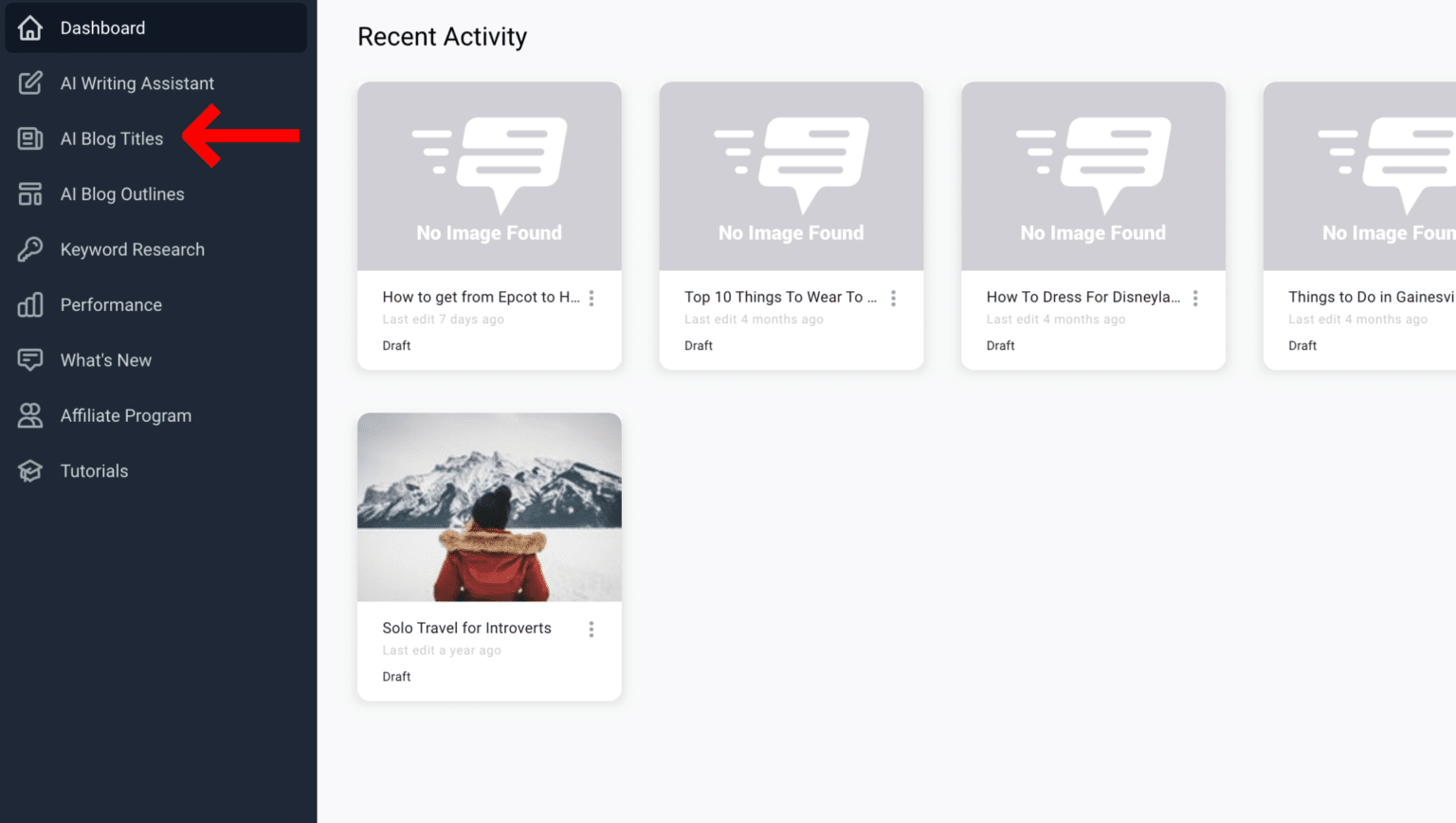Image resolution: width=1456 pixels, height=823 pixels.
Task: Click the Affiliate Program people icon
Action: 30,415
